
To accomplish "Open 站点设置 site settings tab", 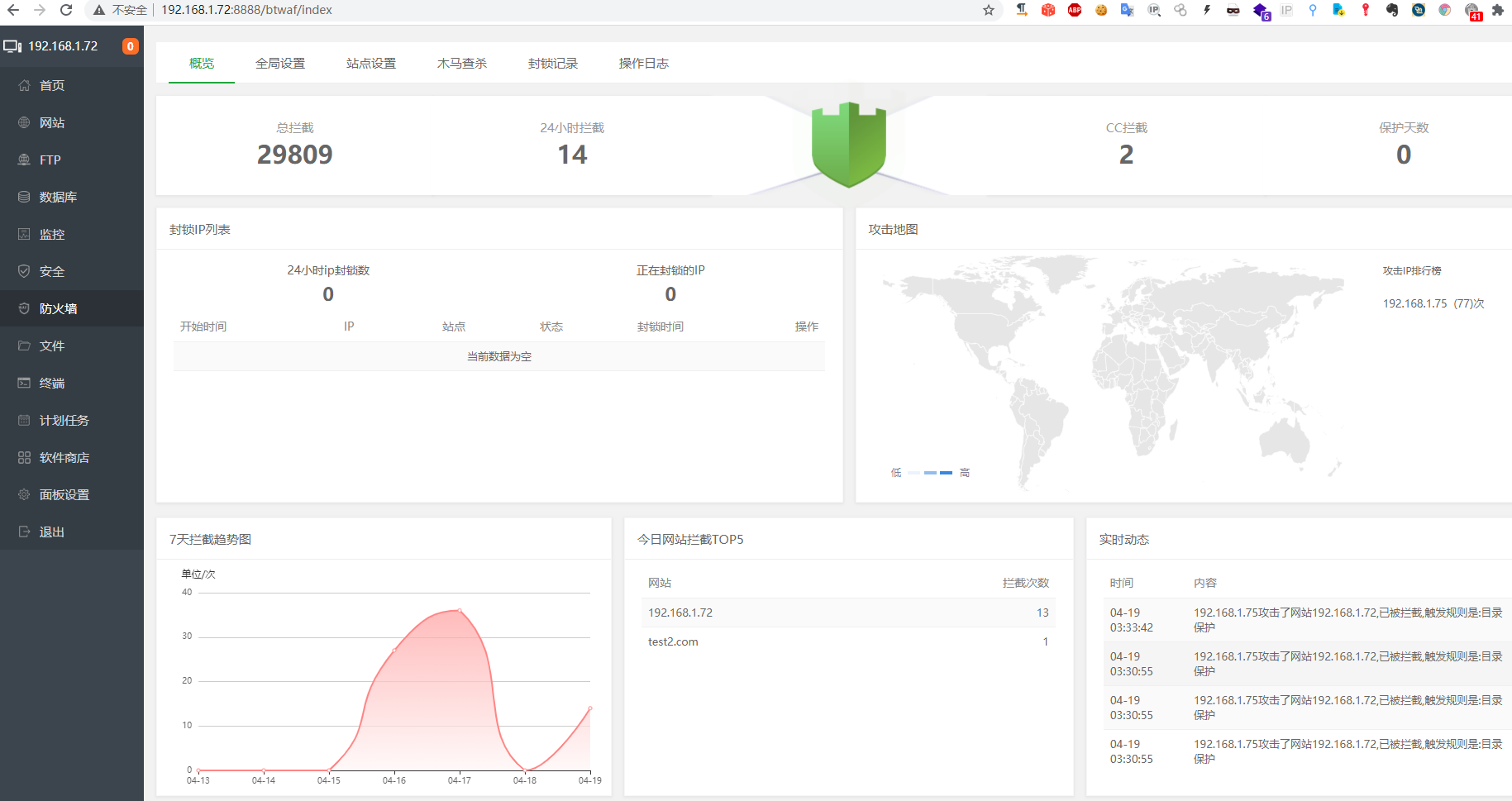I will coord(371,64).
